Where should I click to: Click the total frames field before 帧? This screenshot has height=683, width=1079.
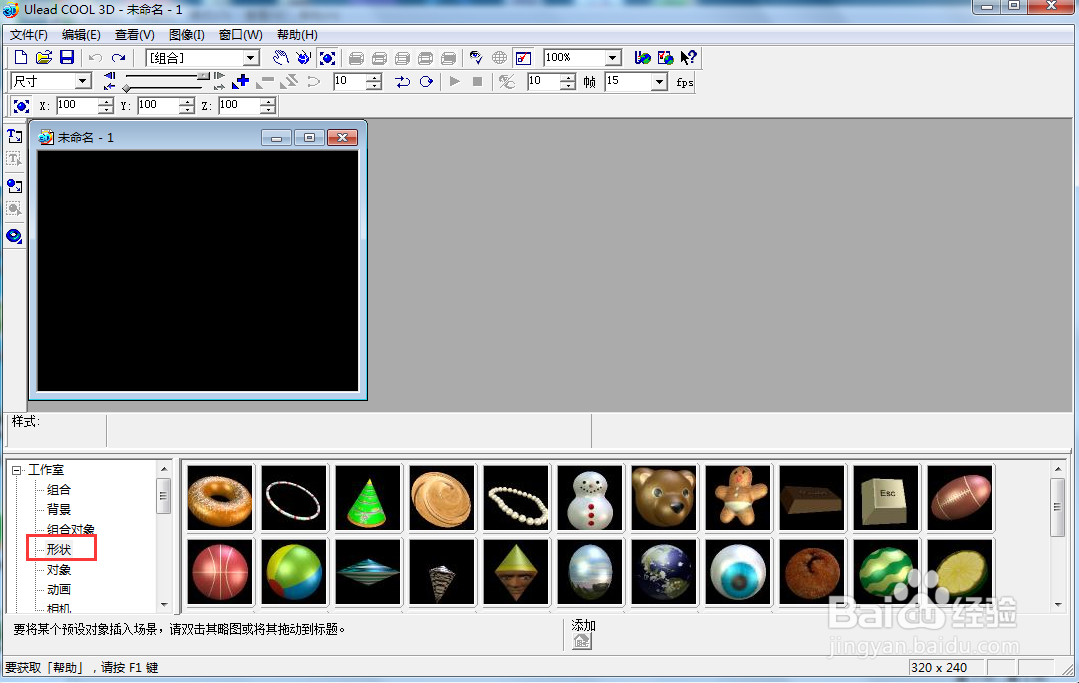point(544,81)
